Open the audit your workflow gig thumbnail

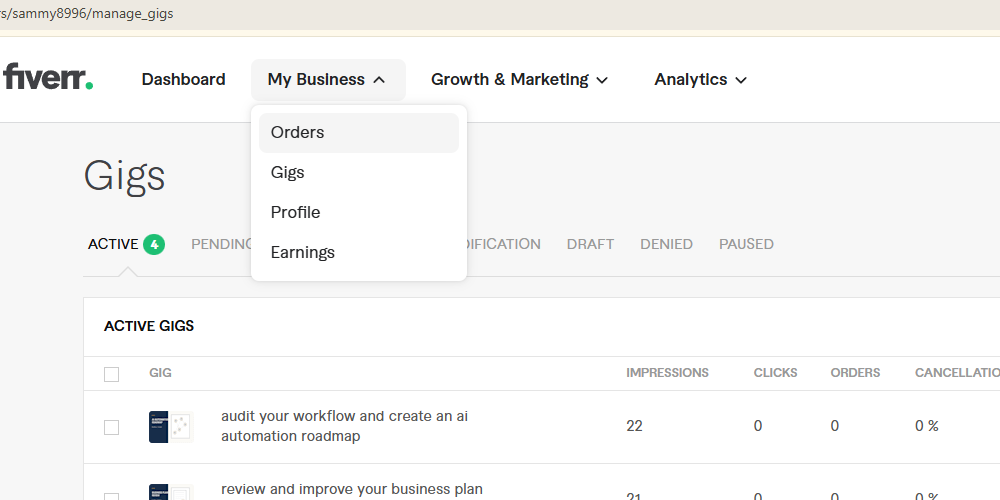pos(171,427)
